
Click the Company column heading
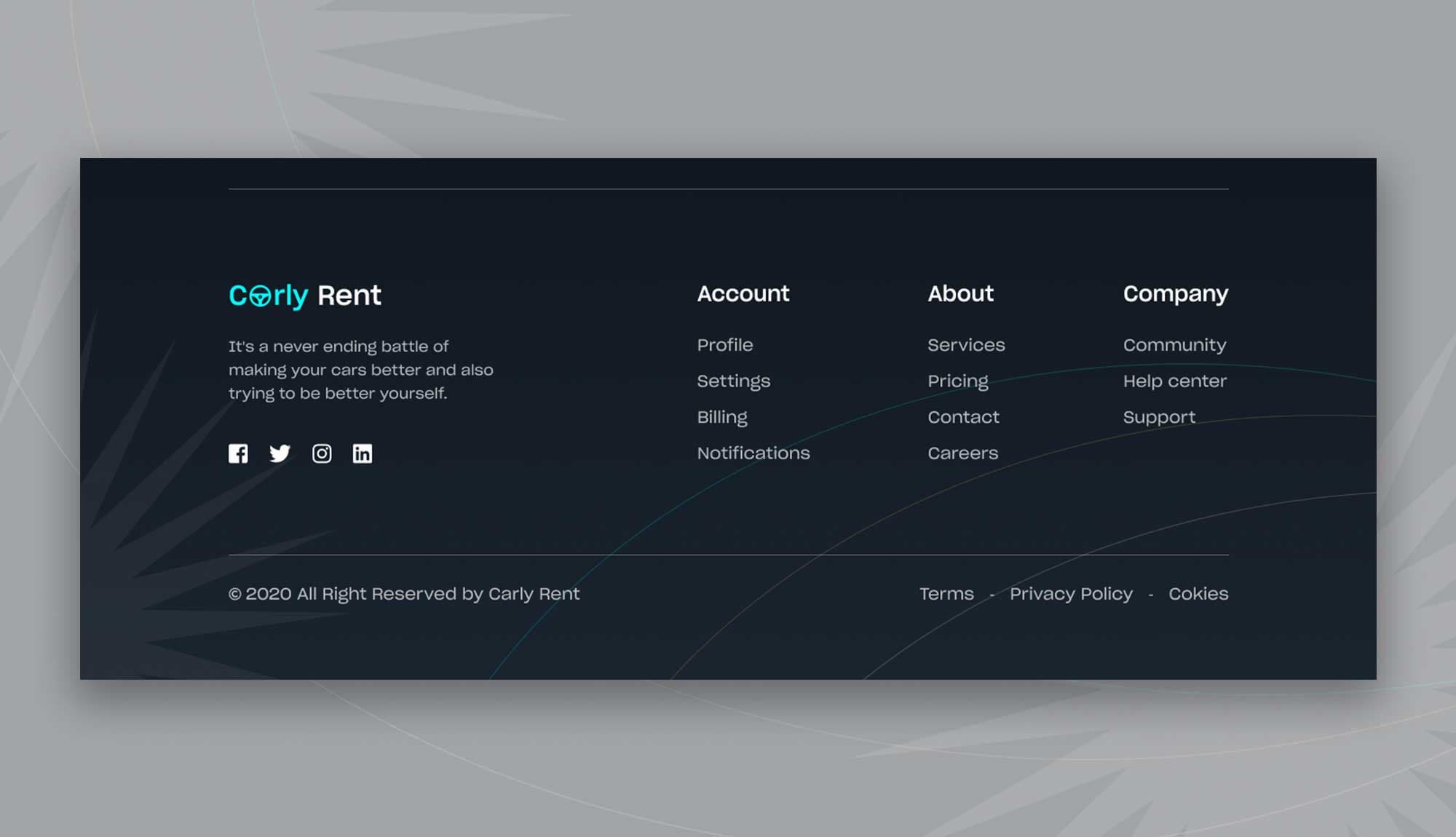click(x=1175, y=293)
